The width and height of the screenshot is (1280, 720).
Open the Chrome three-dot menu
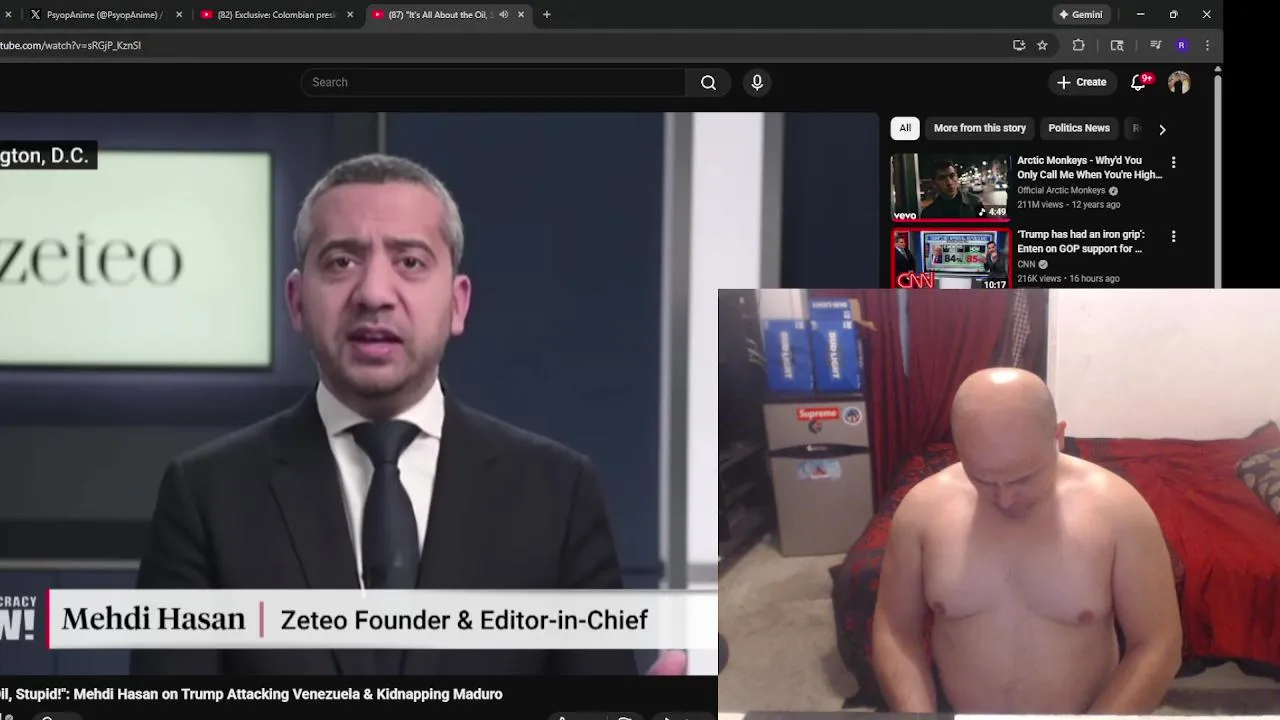click(x=1207, y=45)
